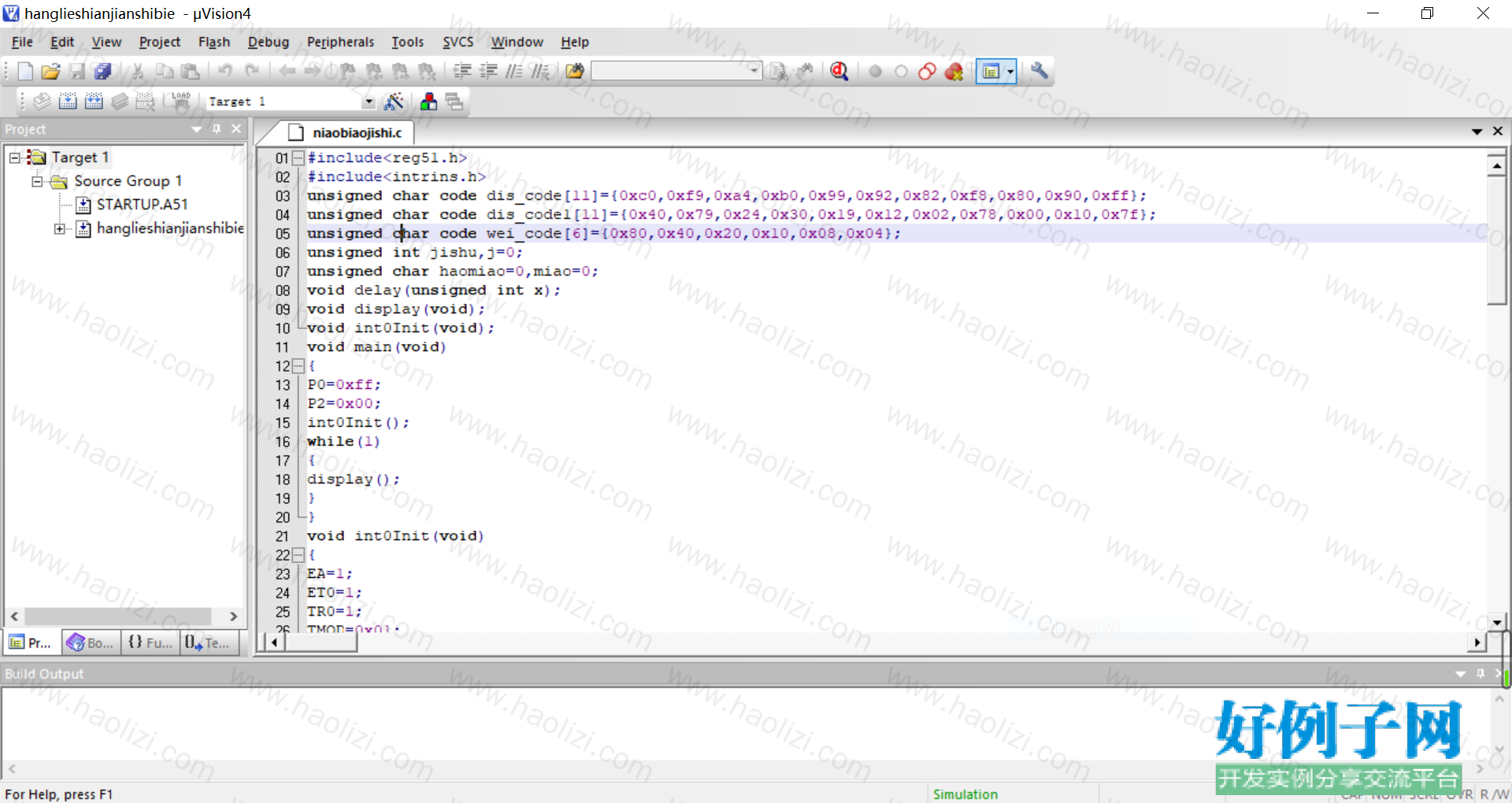Switch to the Functions tab in the Project panel

click(150, 643)
